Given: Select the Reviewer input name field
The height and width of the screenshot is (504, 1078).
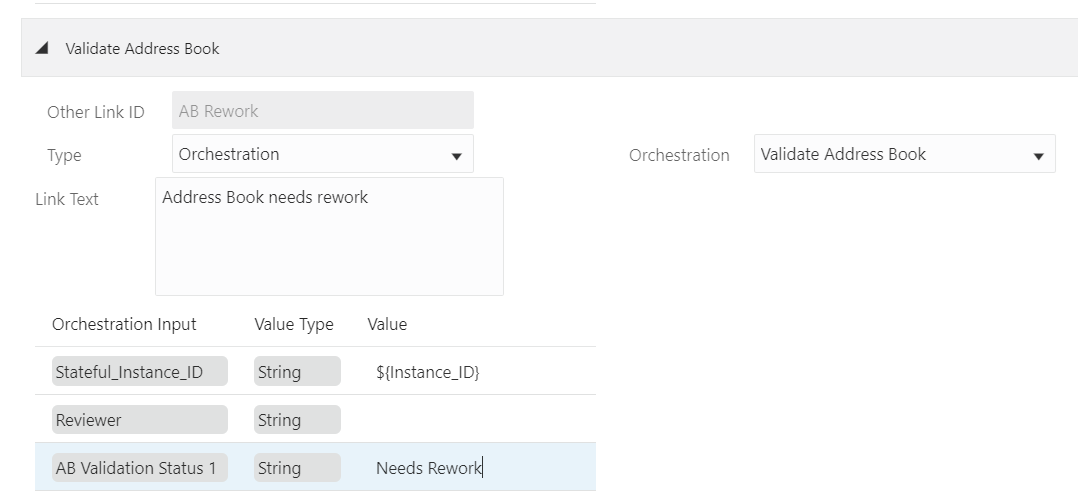Looking at the screenshot, I should (140, 420).
